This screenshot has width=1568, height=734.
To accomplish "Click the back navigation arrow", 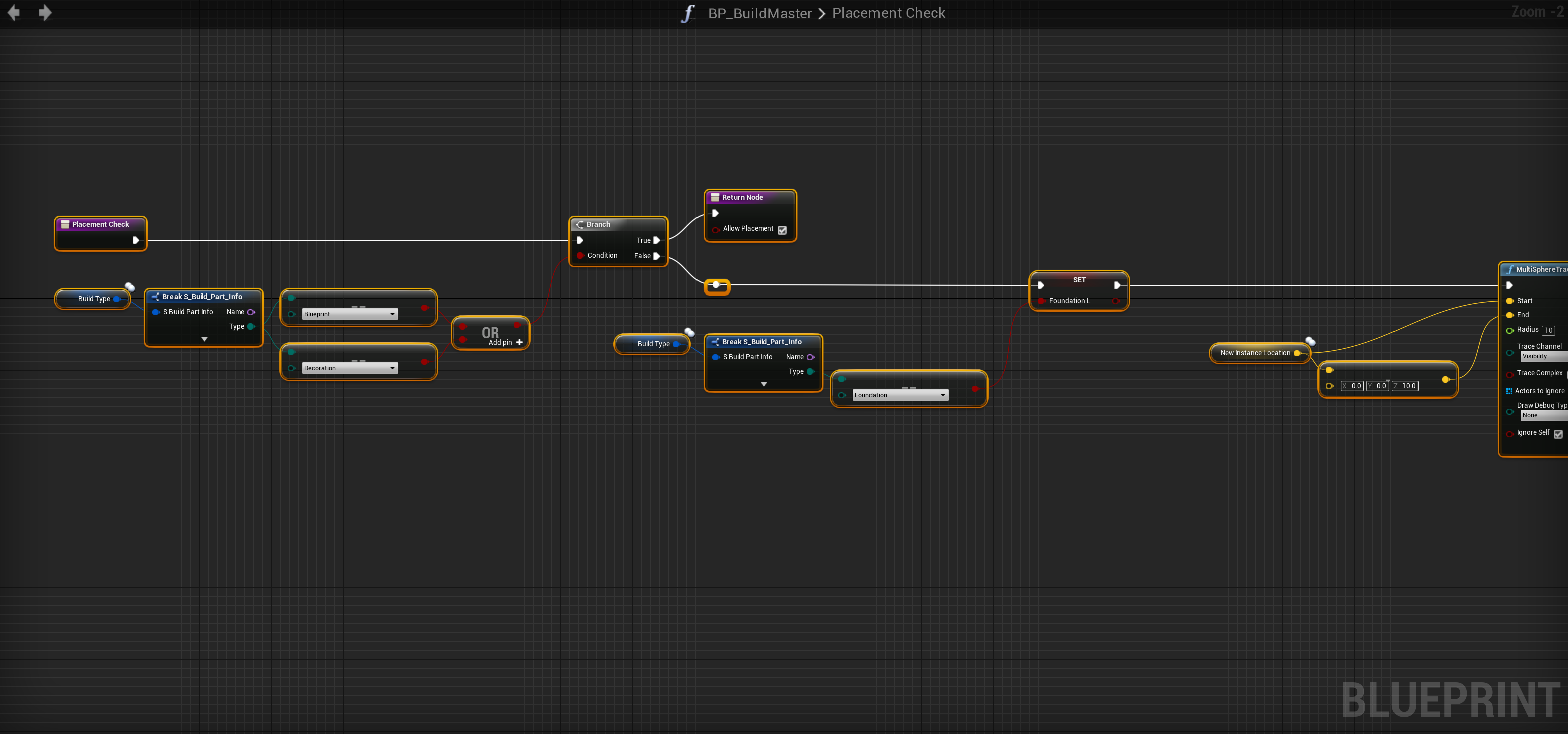I will [x=14, y=12].
